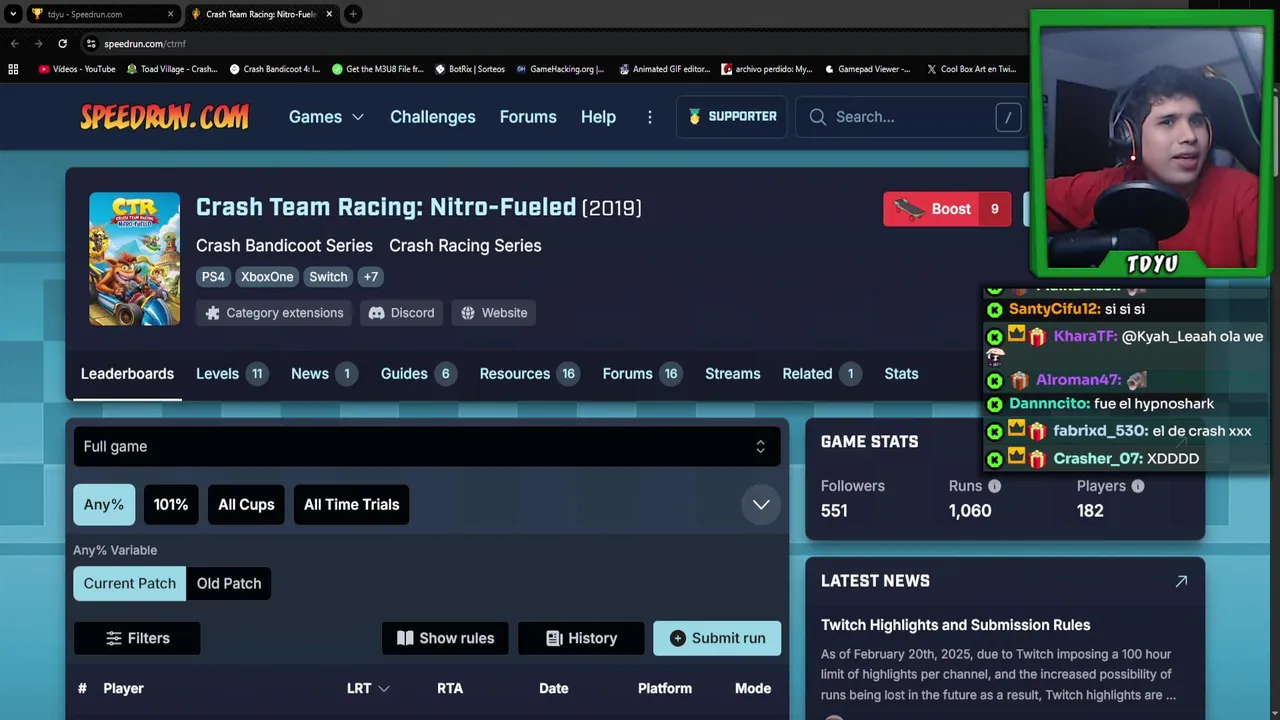This screenshot has height=720, width=1280.
Task: Focus the Search field
Action: [x=910, y=117]
